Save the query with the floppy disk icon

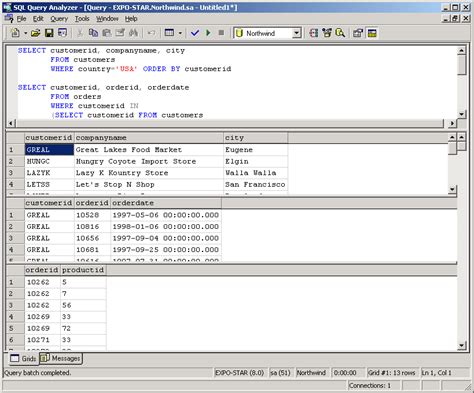coord(49,33)
